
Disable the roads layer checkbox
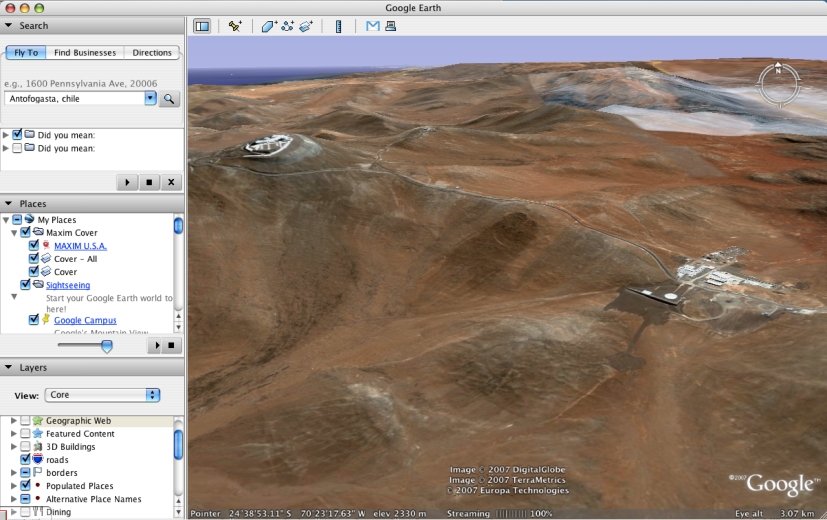tap(25, 459)
